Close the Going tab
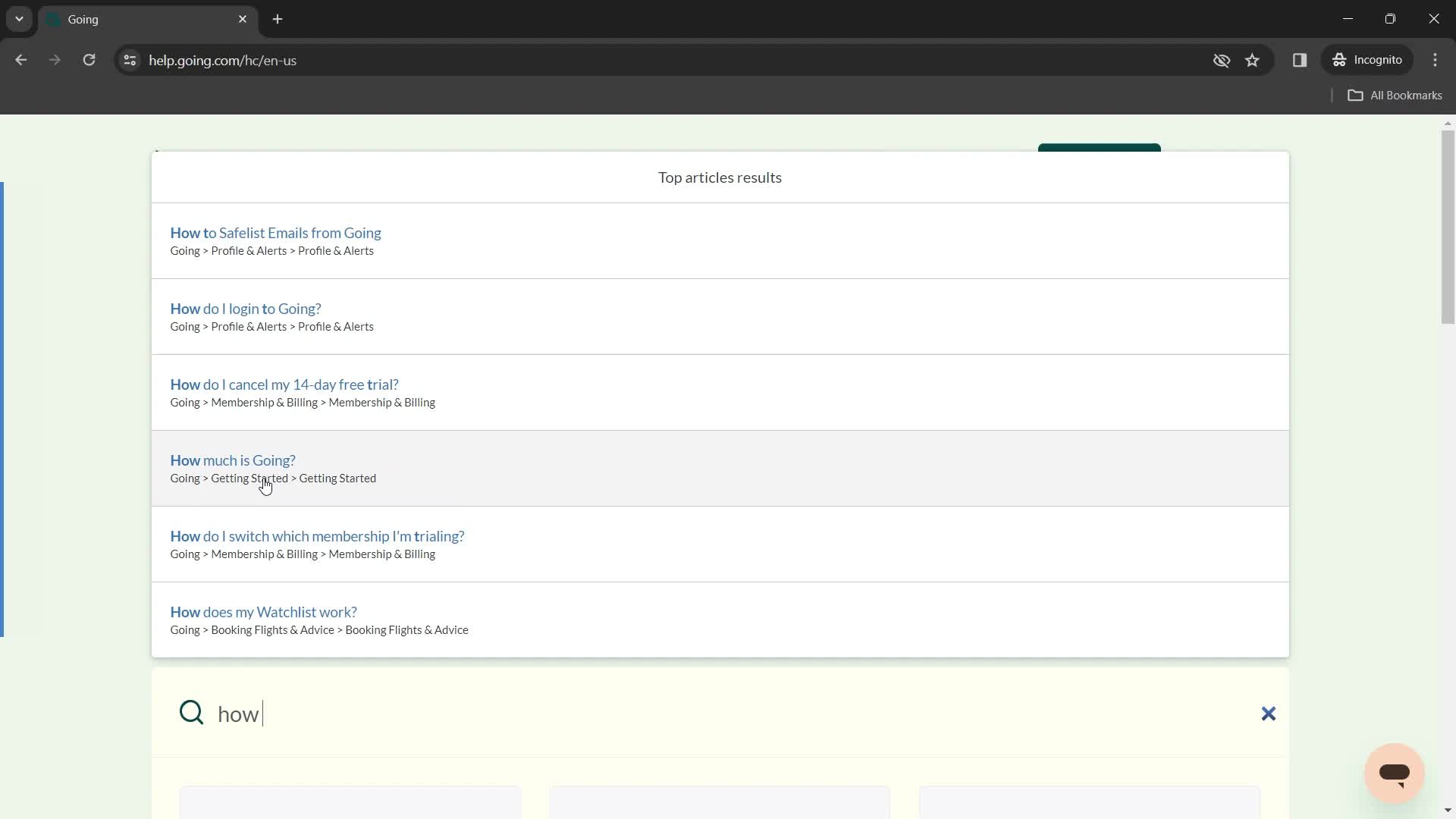1456x819 pixels. pos(243,19)
